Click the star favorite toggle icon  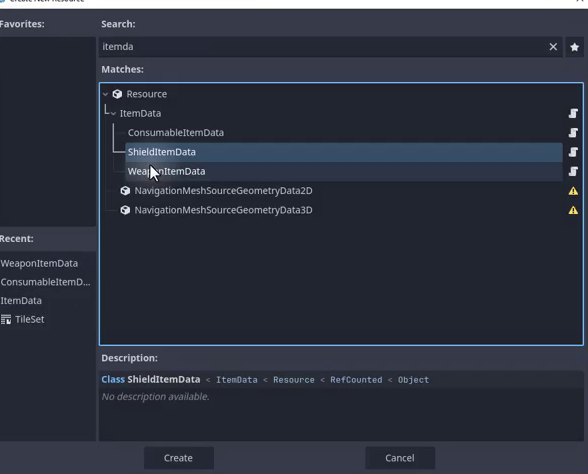tap(574, 47)
